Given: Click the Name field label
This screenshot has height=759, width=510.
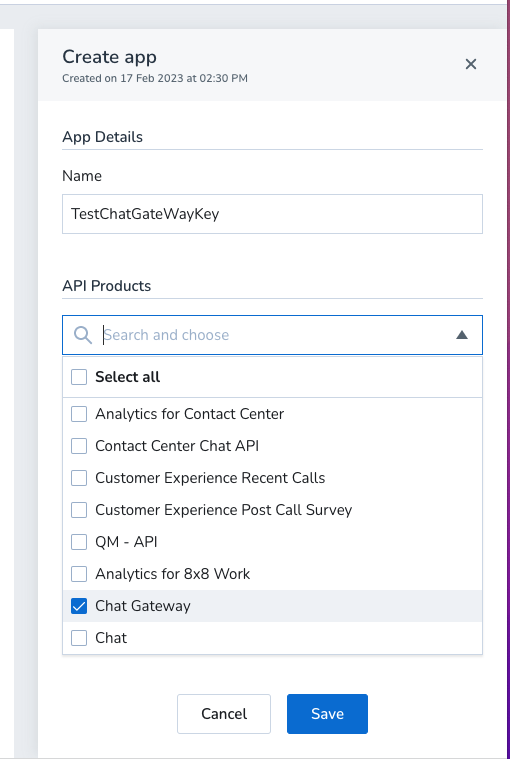Looking at the screenshot, I should tap(82, 176).
